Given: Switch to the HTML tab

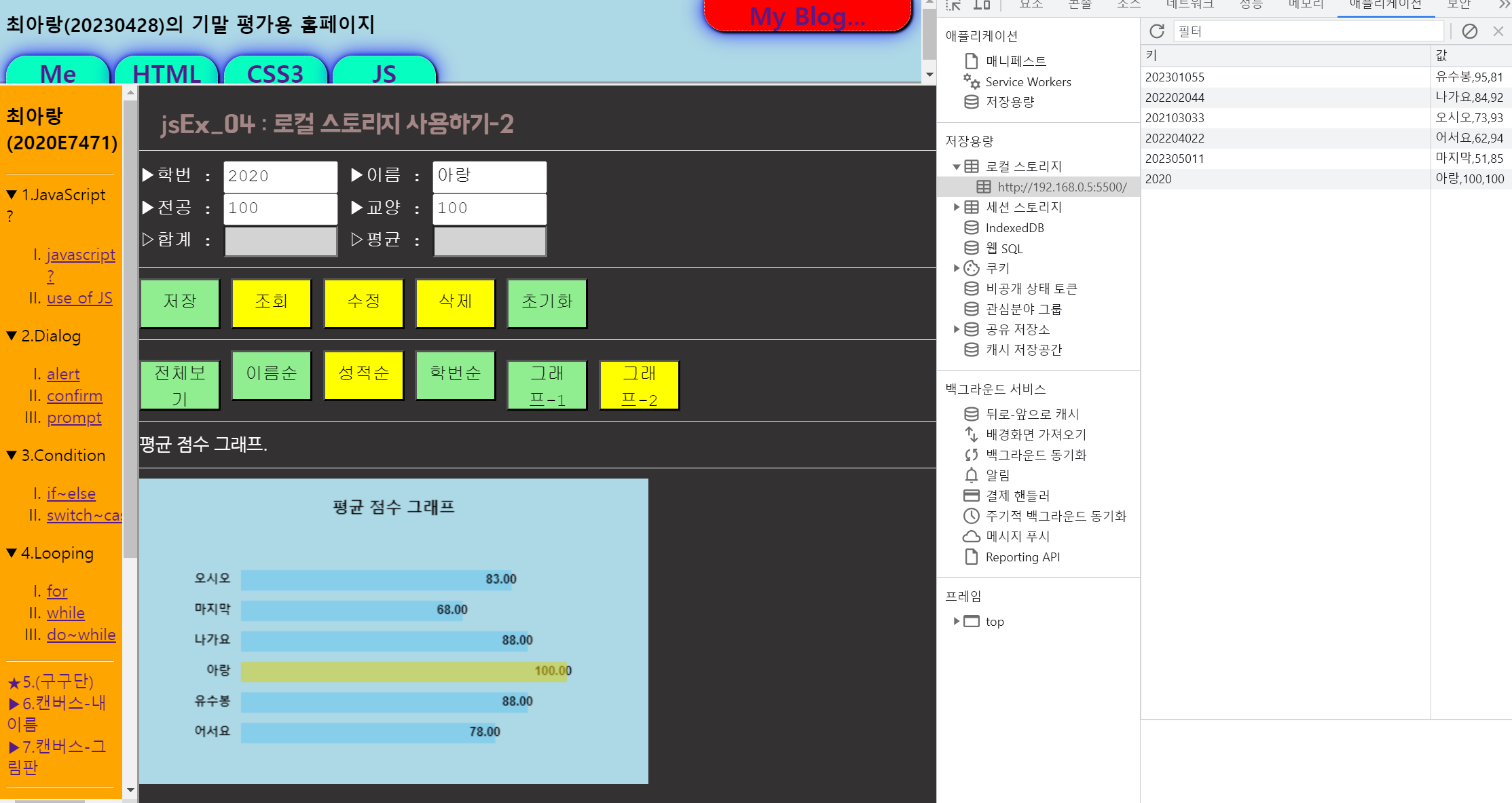Looking at the screenshot, I should click(x=166, y=73).
